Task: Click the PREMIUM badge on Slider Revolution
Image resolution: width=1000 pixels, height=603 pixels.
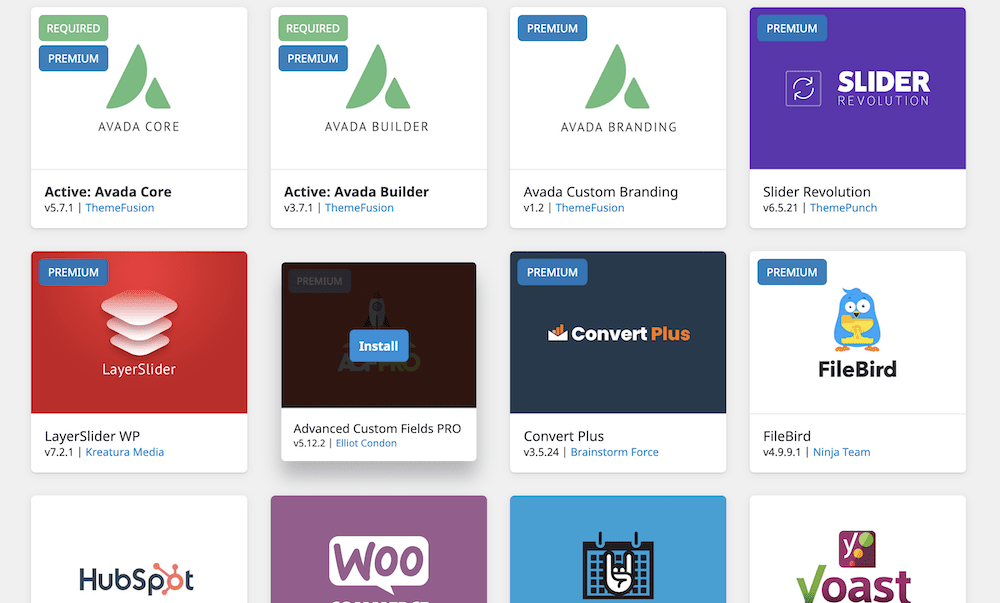Action: pyautogui.click(x=791, y=28)
